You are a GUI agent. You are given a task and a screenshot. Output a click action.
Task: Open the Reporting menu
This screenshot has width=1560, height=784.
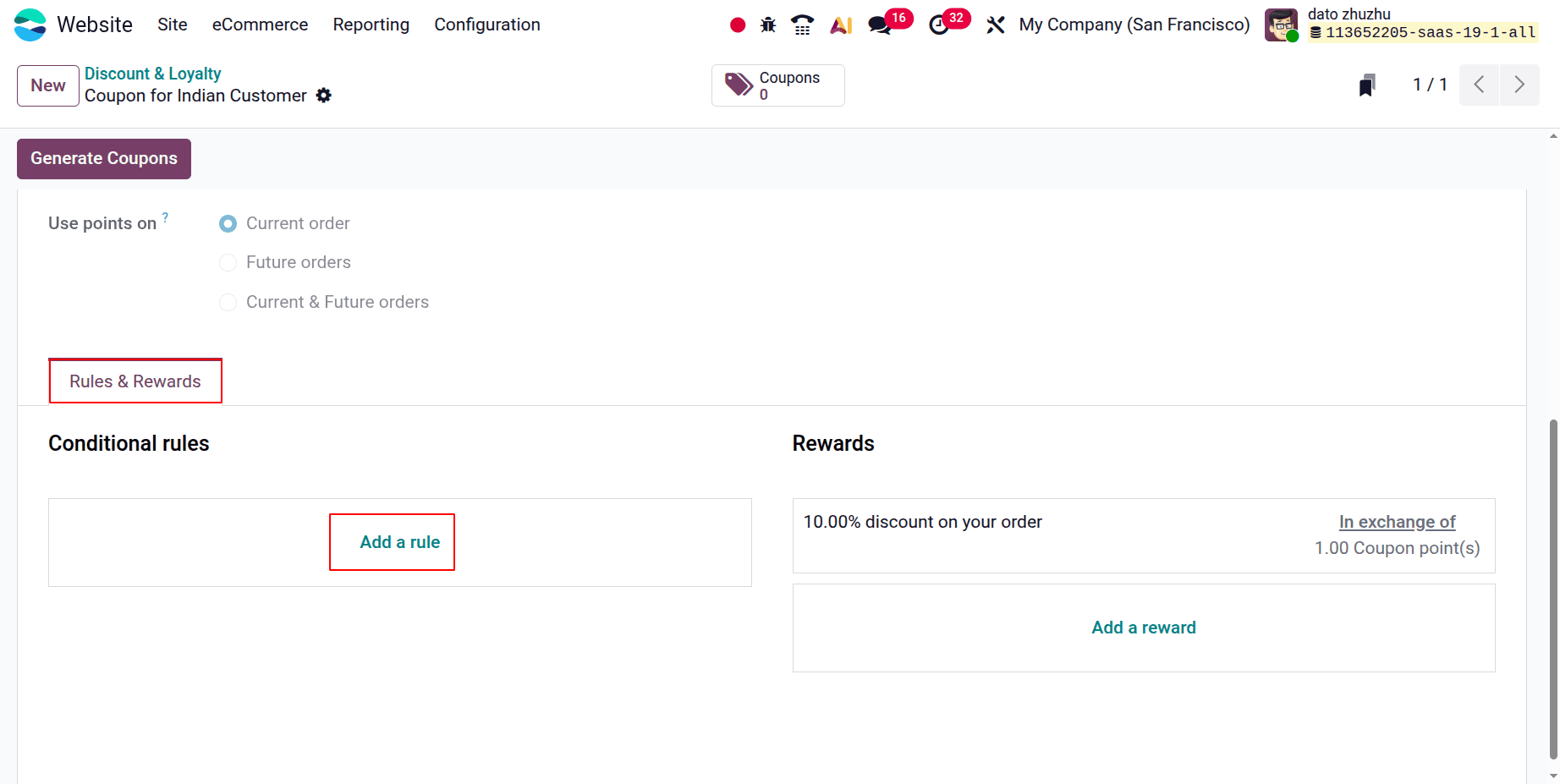point(371,25)
